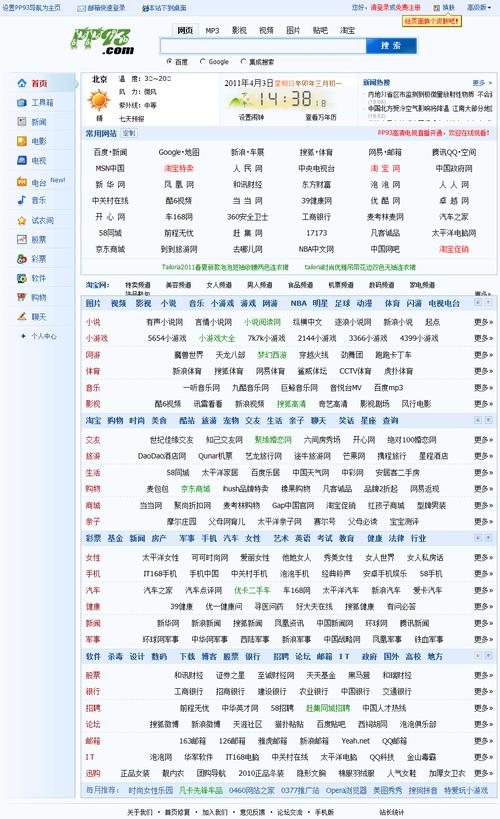The height and width of the screenshot is (819, 500).
Task: Switch to the 影视 search tab
Action: point(239,30)
